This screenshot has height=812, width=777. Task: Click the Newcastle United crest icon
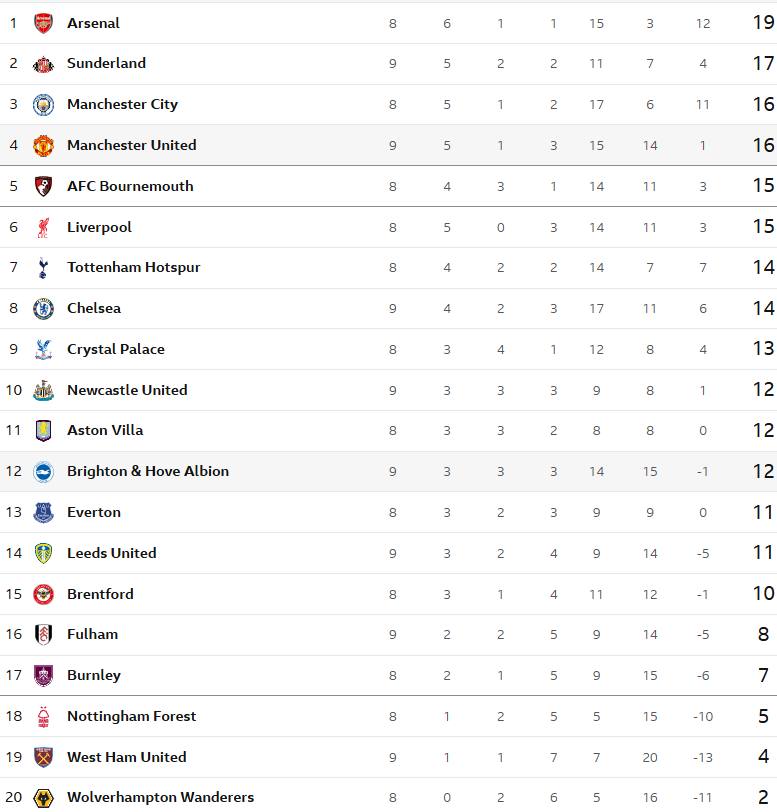(x=43, y=391)
